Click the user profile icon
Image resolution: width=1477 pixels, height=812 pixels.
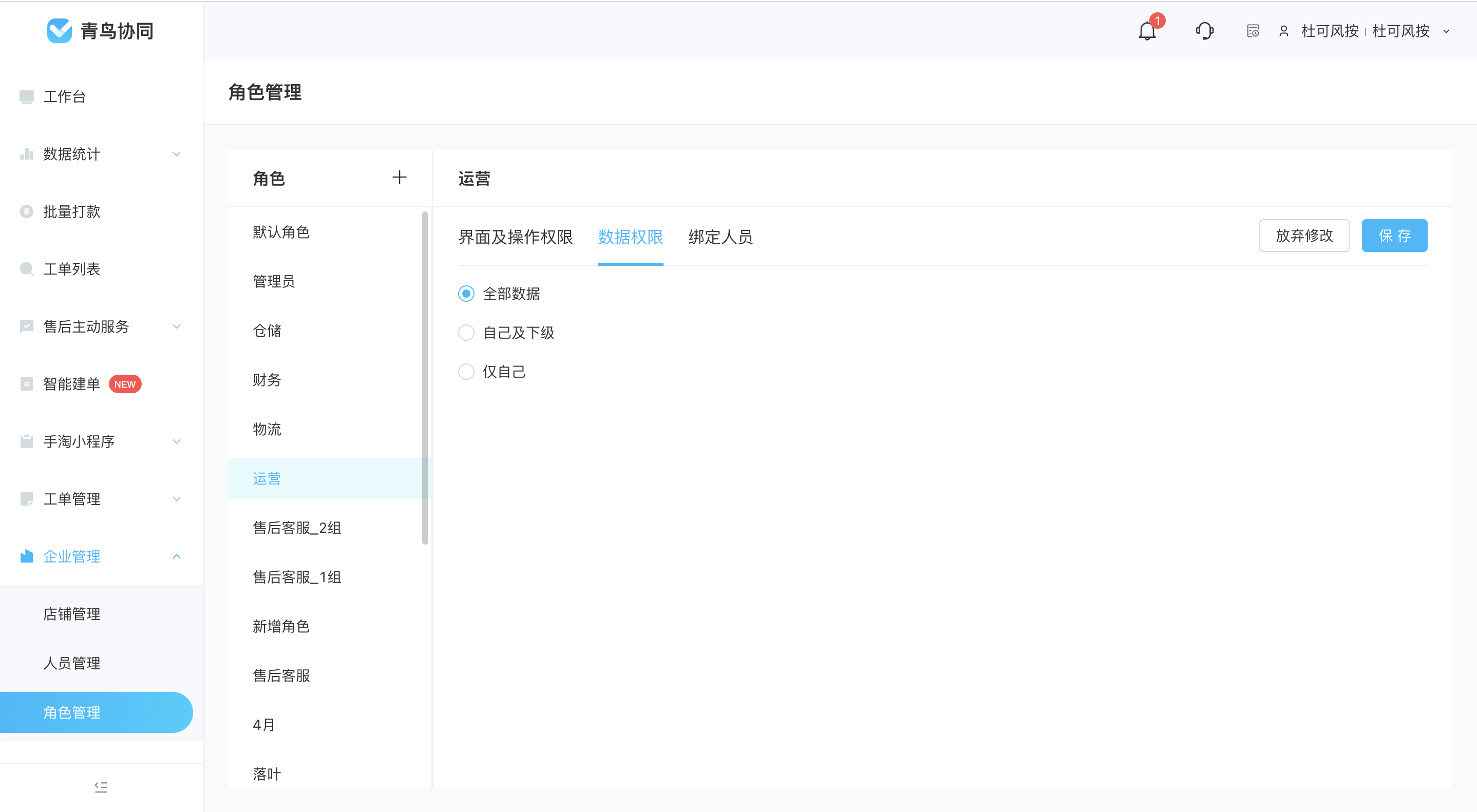click(x=1284, y=31)
